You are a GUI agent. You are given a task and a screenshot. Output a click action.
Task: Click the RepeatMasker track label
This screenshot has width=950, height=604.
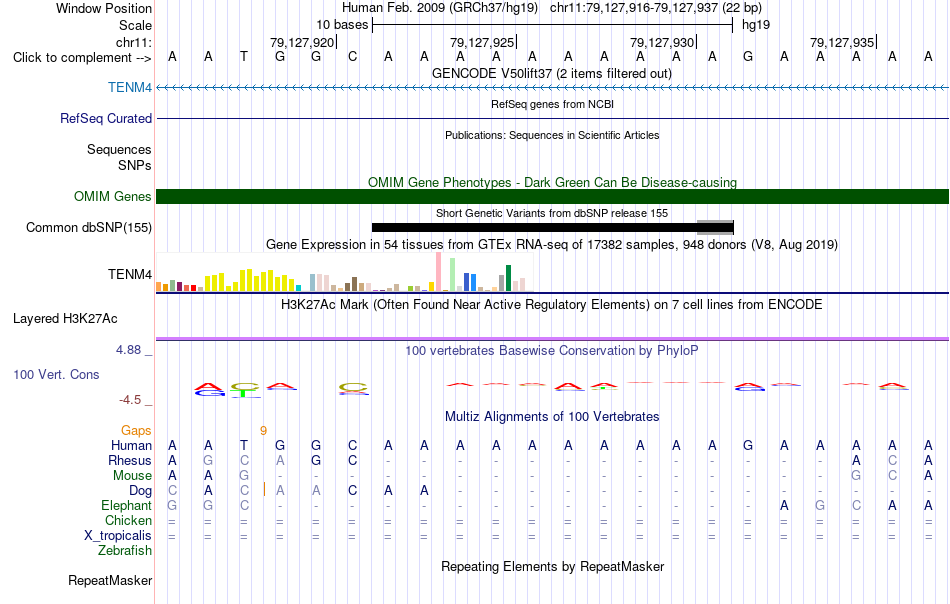pyautogui.click(x=110, y=580)
